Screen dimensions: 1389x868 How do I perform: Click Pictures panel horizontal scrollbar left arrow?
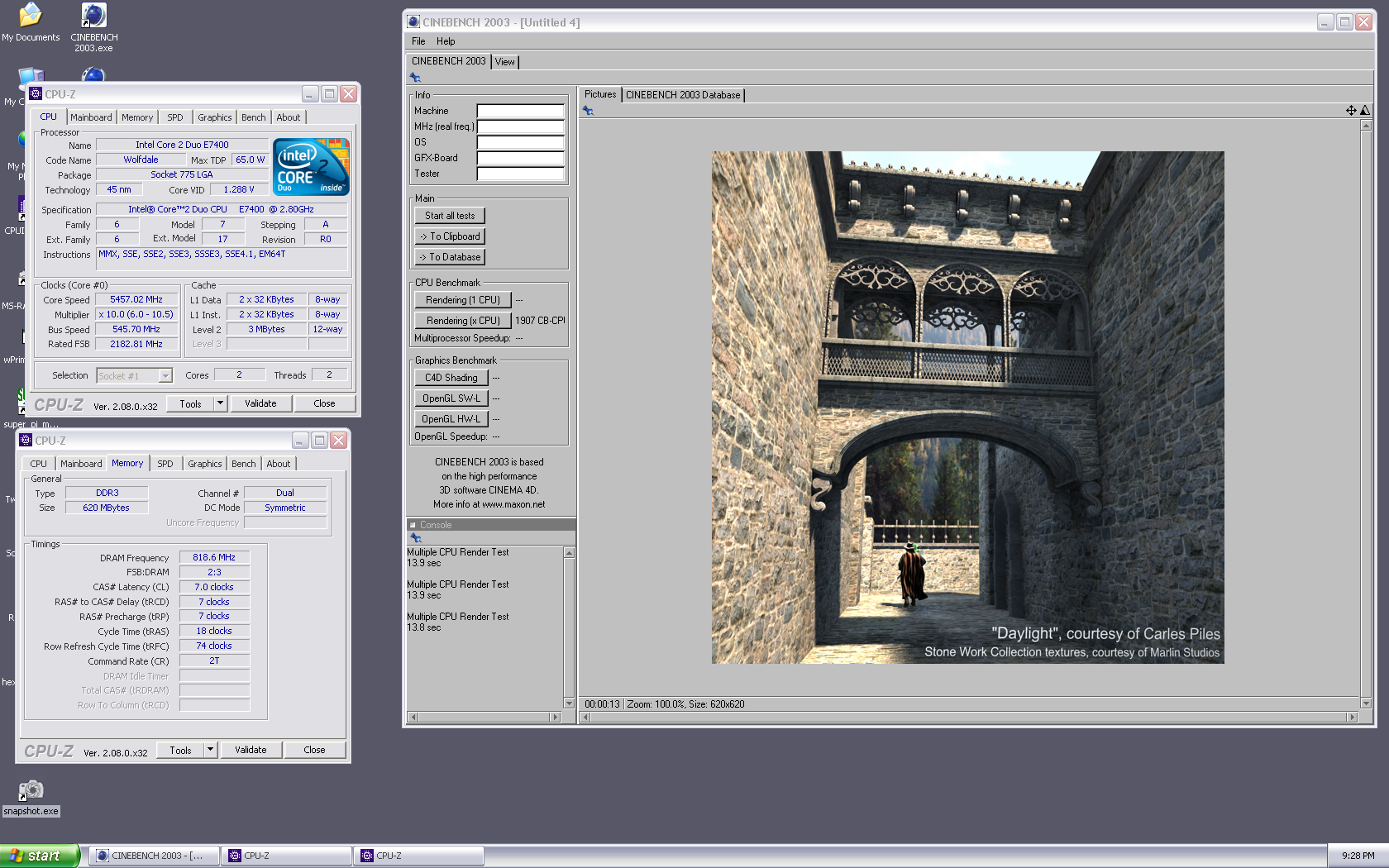pyautogui.click(x=586, y=718)
